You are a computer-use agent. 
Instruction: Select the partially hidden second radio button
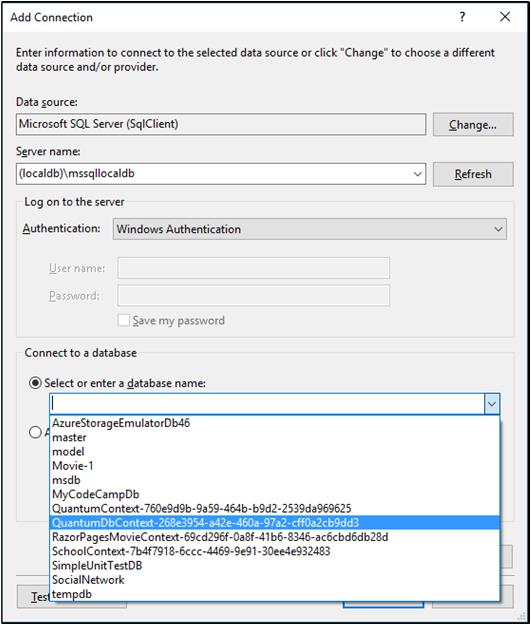35,432
